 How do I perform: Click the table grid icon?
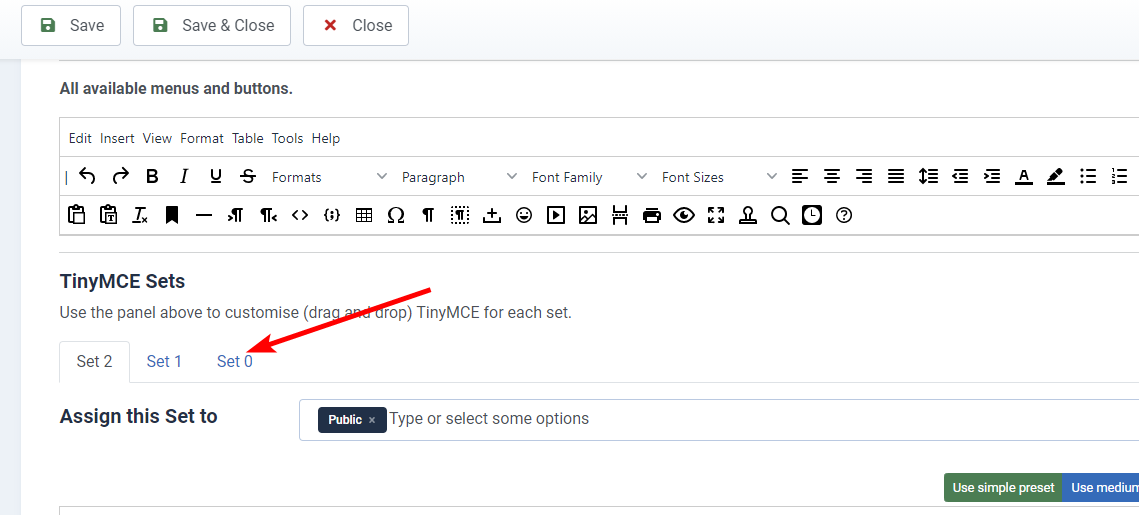tap(364, 215)
